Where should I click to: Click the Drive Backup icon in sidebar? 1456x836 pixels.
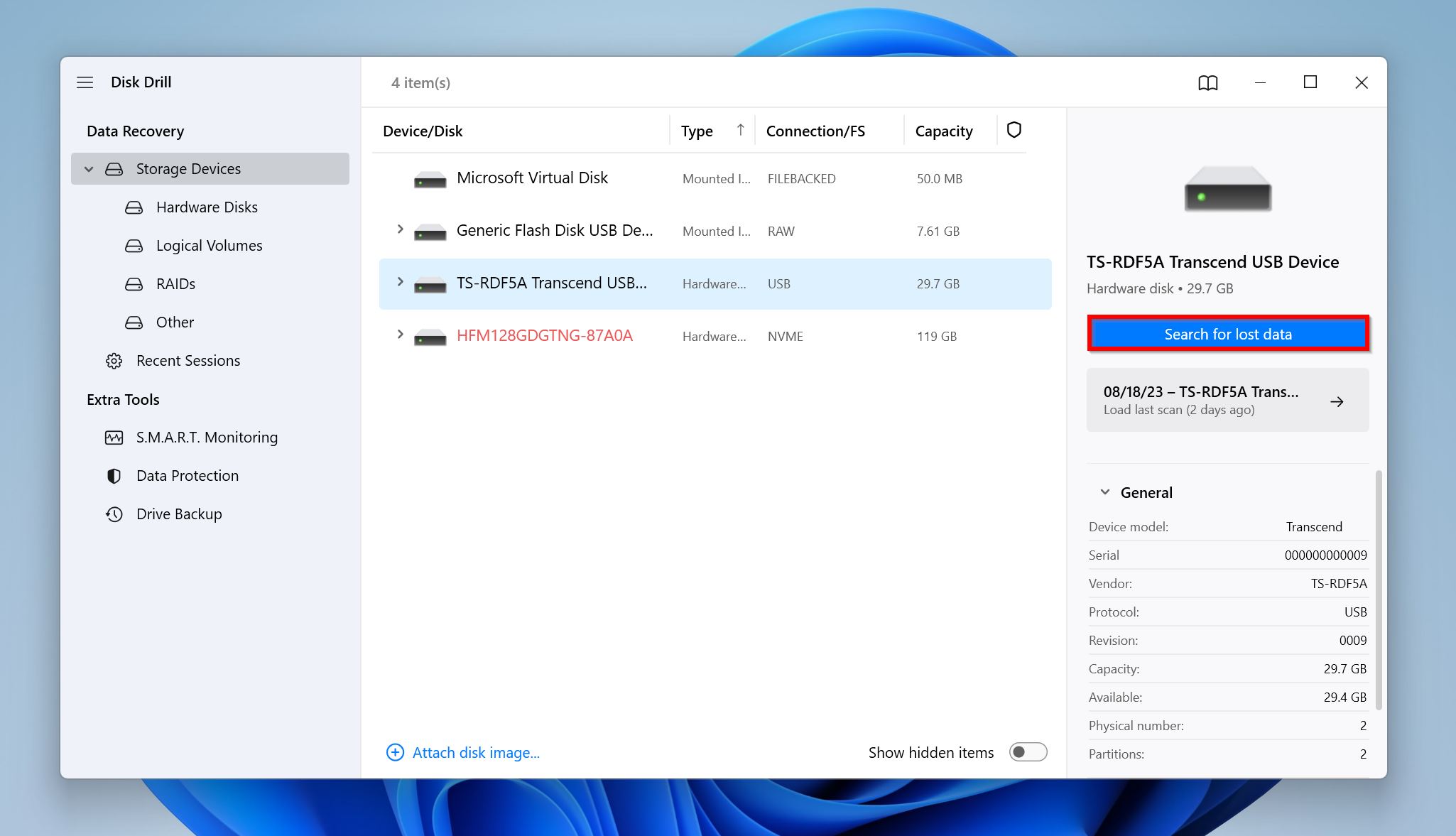[114, 513]
